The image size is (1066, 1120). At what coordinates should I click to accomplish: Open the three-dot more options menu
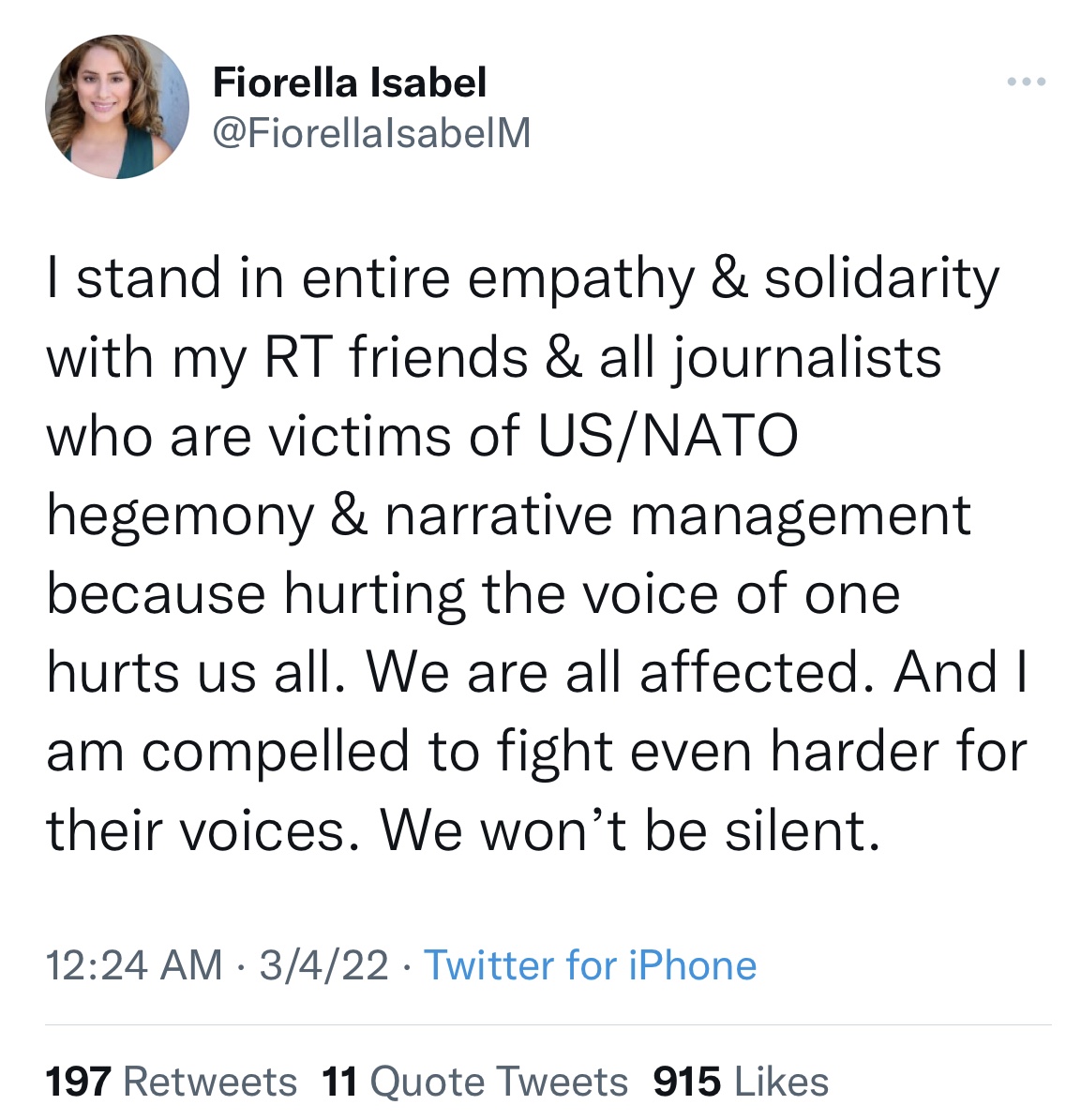tap(1026, 82)
